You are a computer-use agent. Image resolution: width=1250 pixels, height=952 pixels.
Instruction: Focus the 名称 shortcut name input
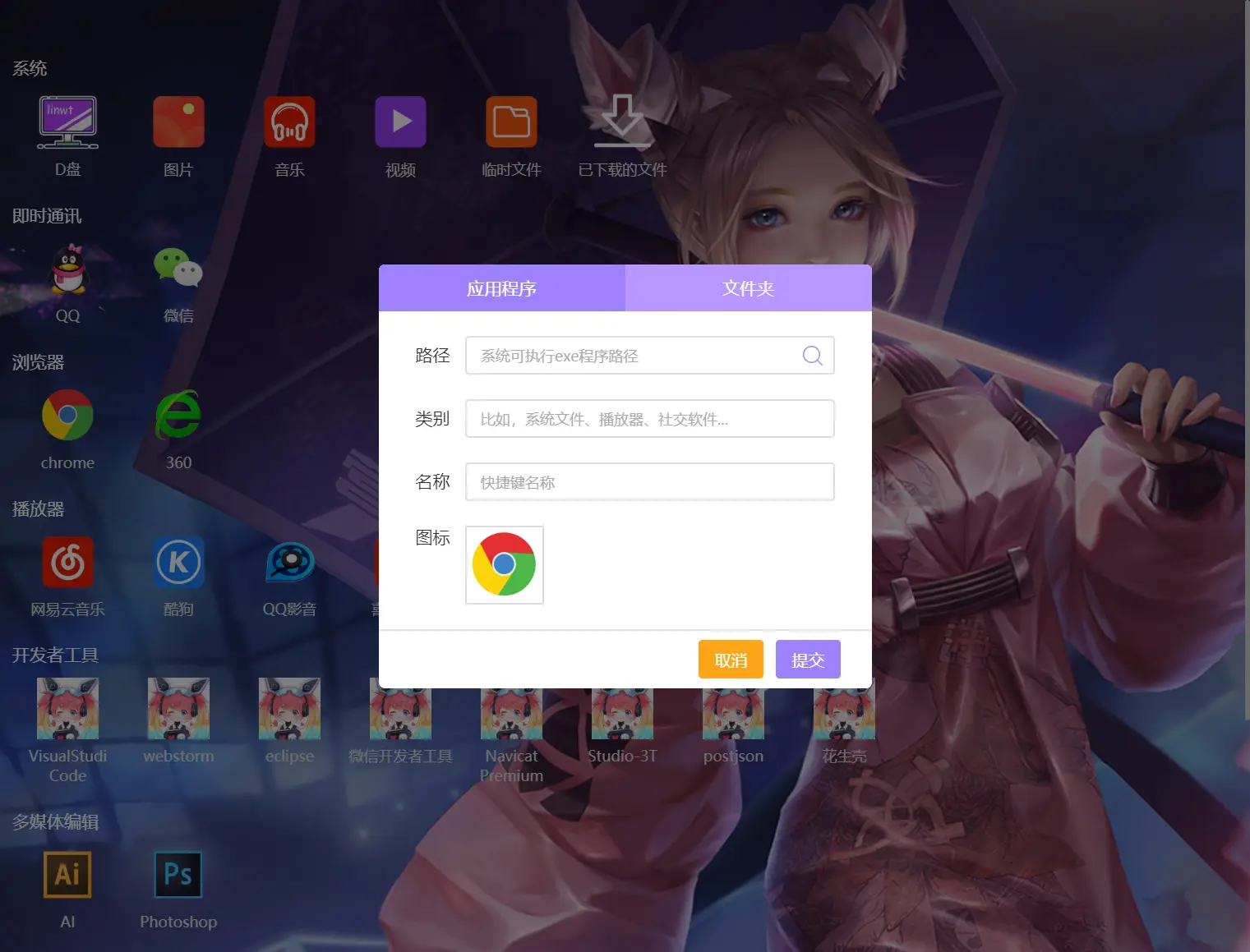pyautogui.click(x=650, y=482)
